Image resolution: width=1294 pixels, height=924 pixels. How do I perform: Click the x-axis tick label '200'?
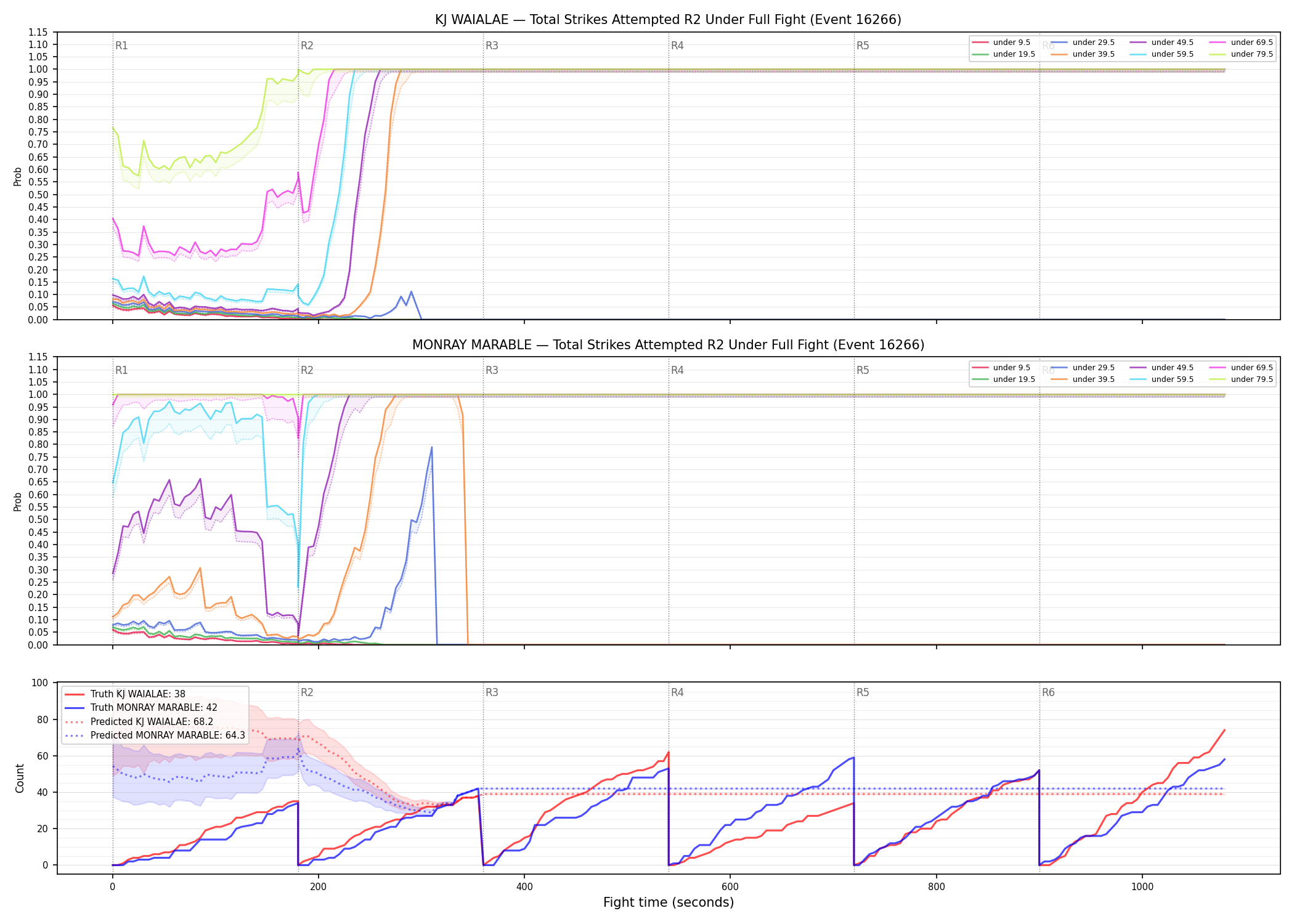[x=318, y=887]
